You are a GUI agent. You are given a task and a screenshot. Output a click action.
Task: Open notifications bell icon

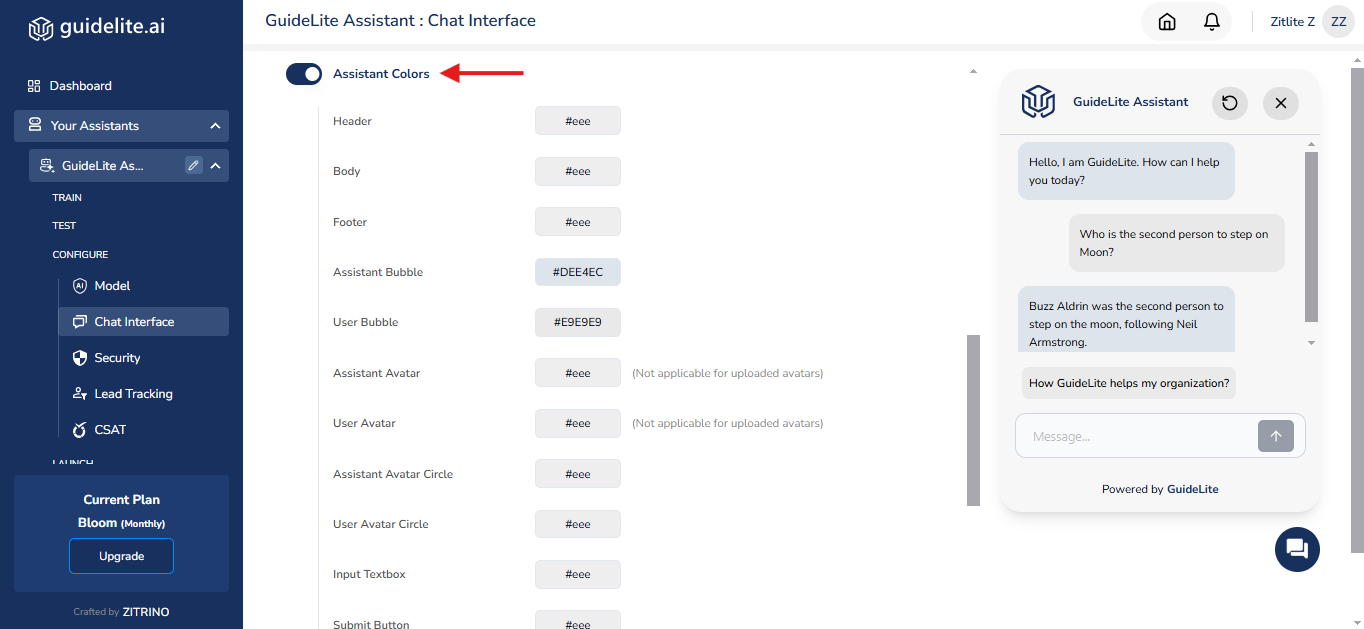tap(1212, 22)
